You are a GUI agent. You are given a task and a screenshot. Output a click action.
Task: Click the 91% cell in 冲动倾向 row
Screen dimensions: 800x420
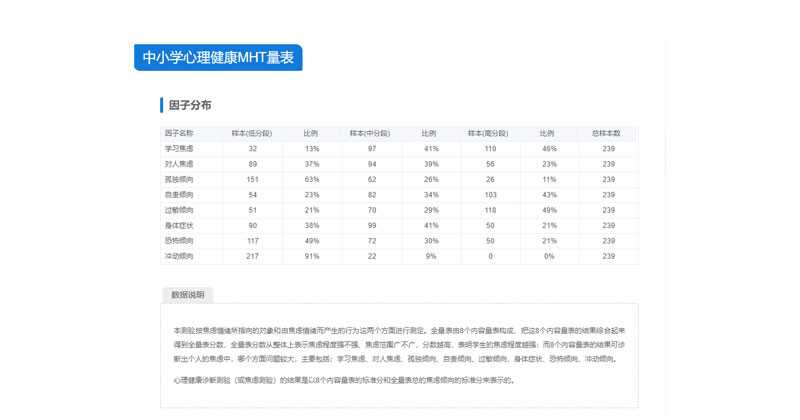[x=312, y=256]
